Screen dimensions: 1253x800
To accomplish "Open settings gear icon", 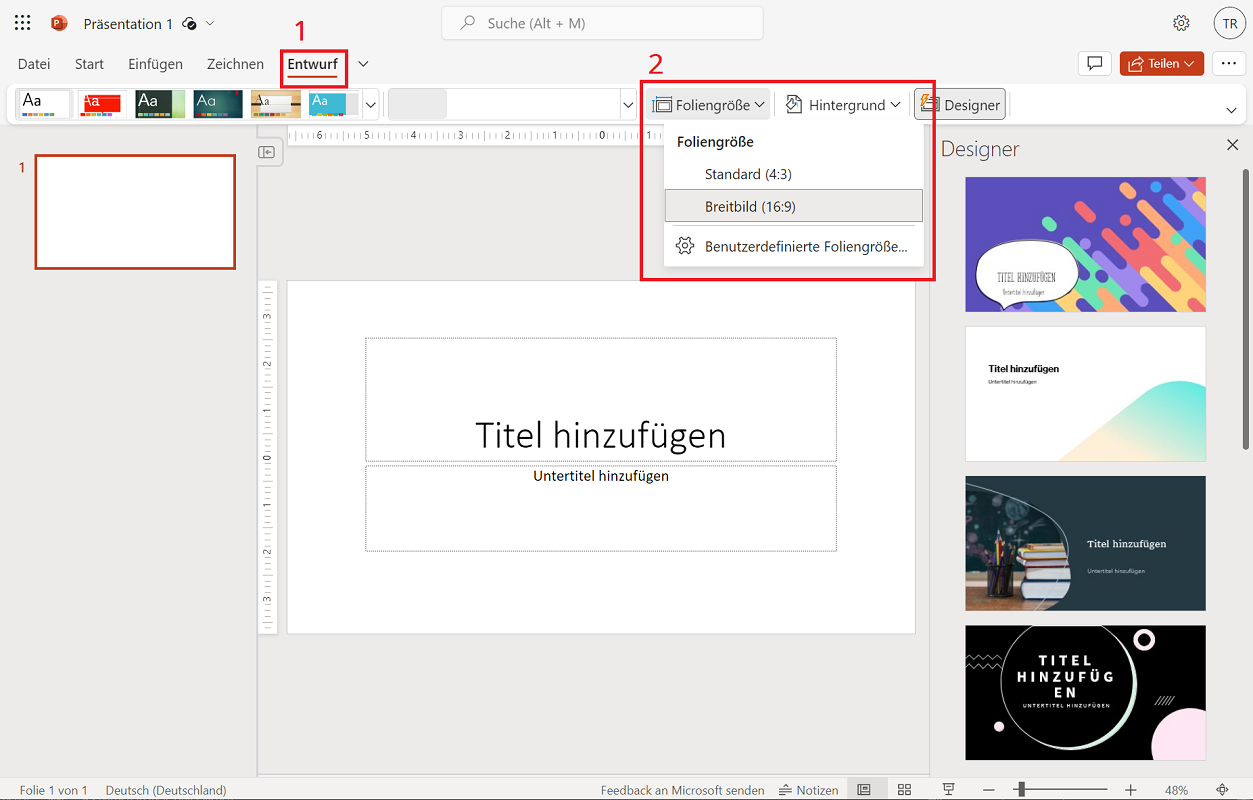I will 1181,23.
